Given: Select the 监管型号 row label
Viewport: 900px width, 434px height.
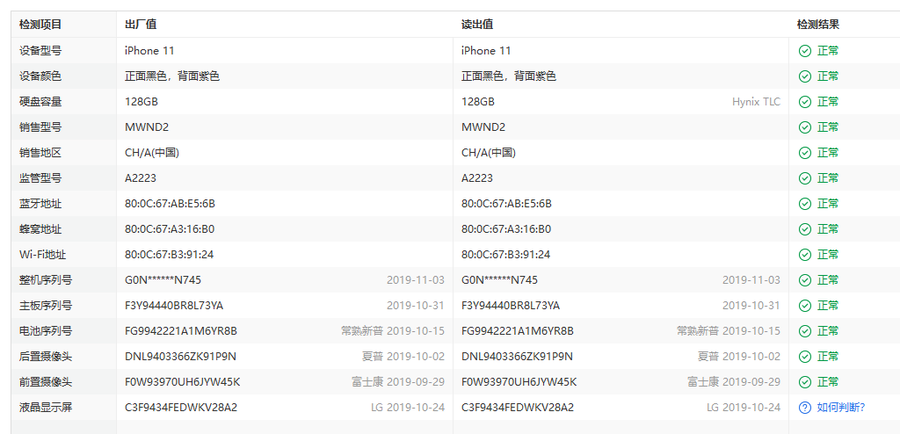Looking at the screenshot, I should [x=40, y=178].
